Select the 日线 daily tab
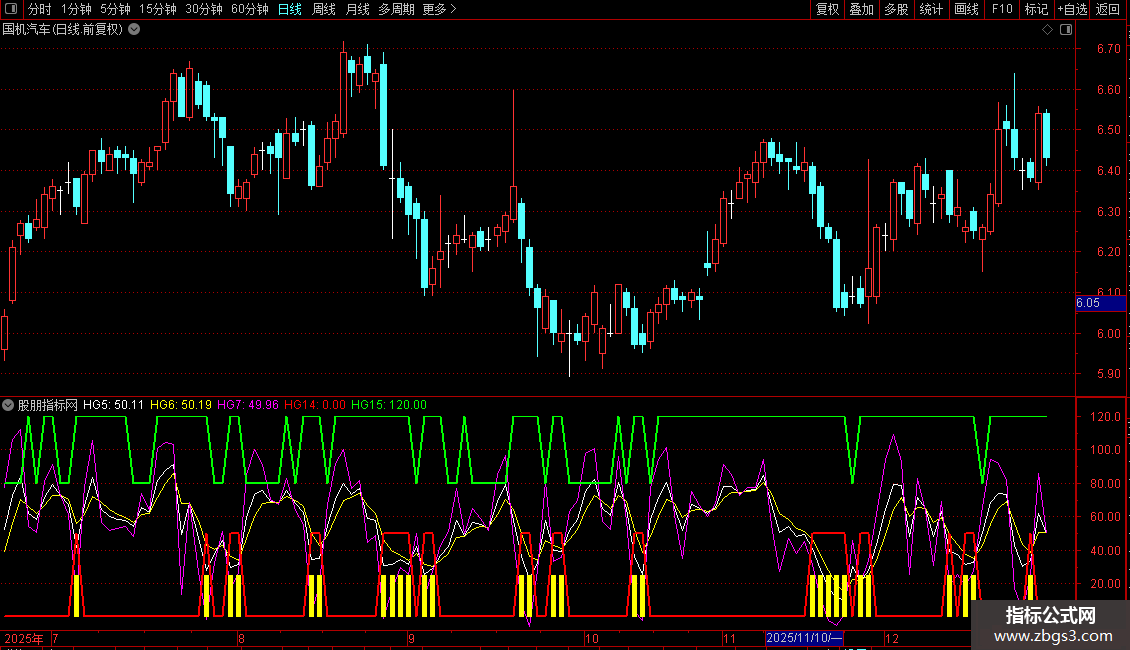The image size is (1130, 650). pos(290,9)
